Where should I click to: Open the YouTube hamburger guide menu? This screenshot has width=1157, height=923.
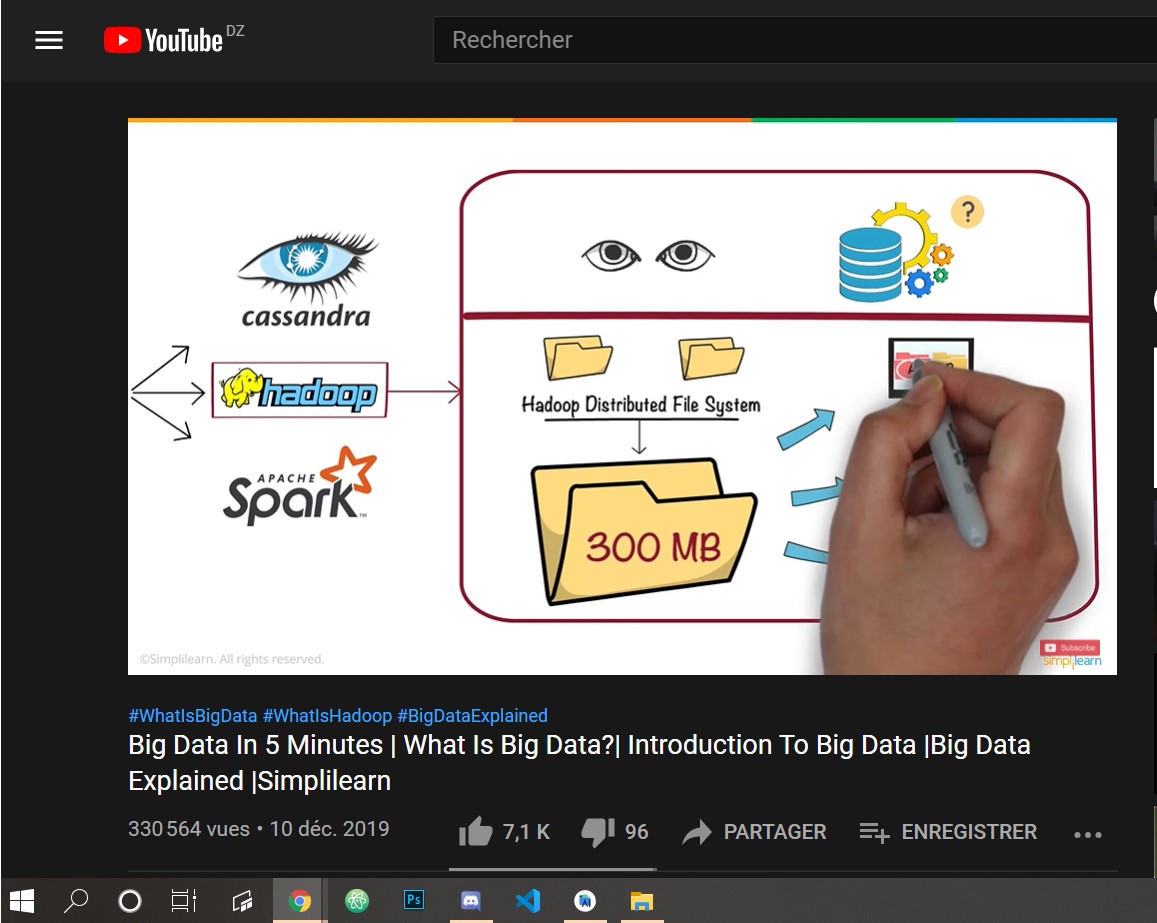(49, 40)
